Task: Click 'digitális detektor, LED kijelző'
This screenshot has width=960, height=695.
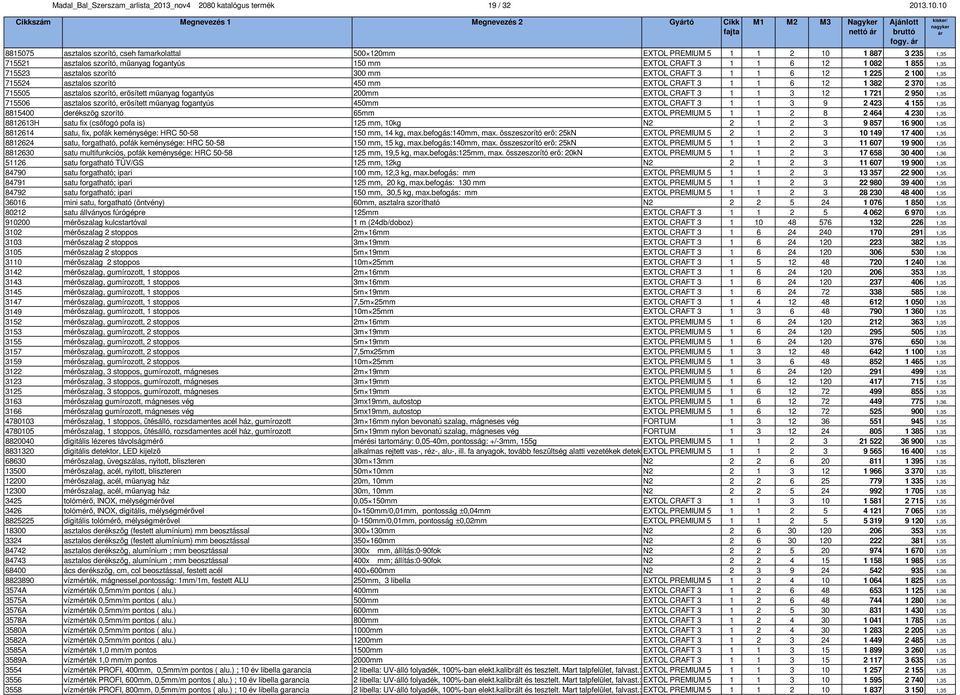Action: [112, 451]
